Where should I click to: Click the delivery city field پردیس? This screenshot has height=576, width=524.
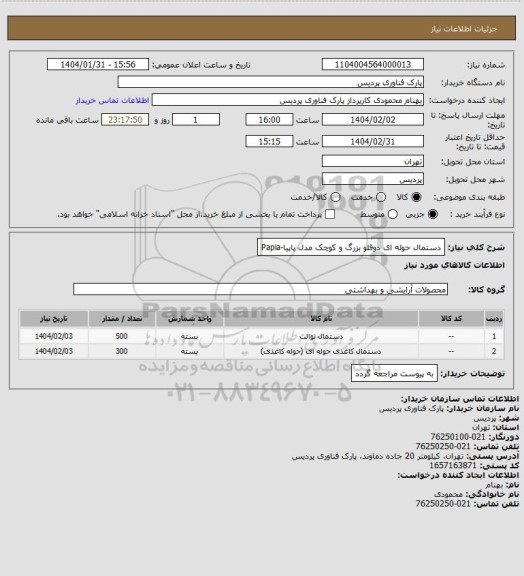coord(373,179)
